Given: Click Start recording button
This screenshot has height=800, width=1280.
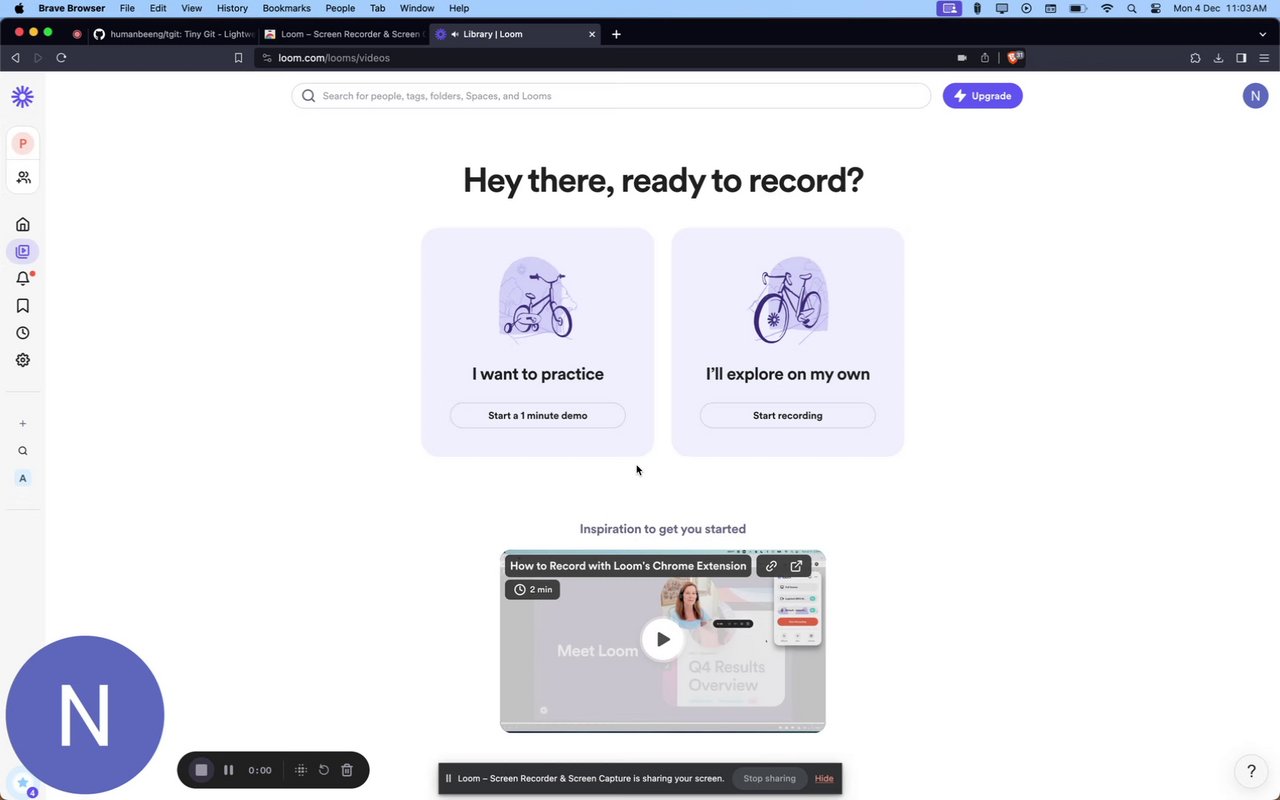Looking at the screenshot, I should tap(788, 415).
